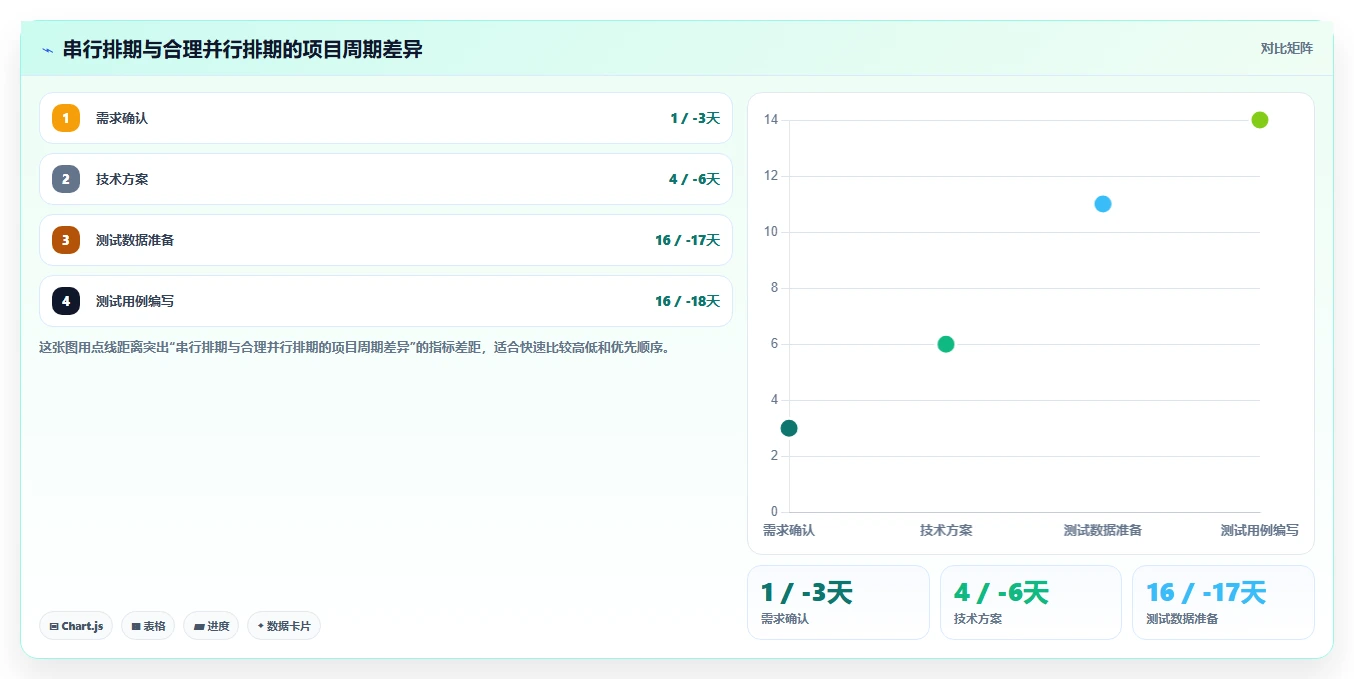Open the 16 / -17天 测试数据准备 data card
Image resolution: width=1354 pixels, height=679 pixels.
(x=1223, y=602)
